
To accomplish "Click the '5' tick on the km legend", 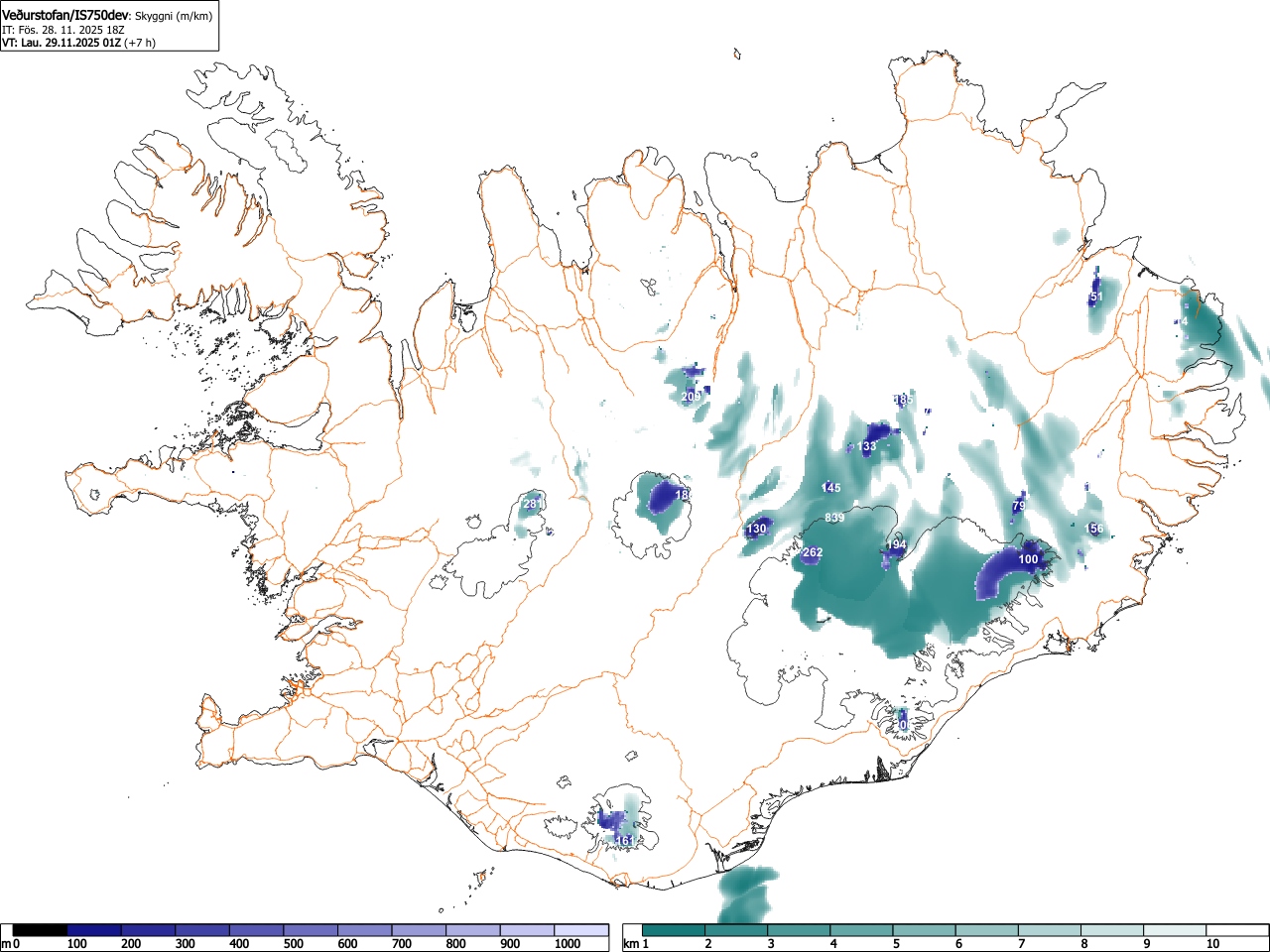I will tap(896, 944).
